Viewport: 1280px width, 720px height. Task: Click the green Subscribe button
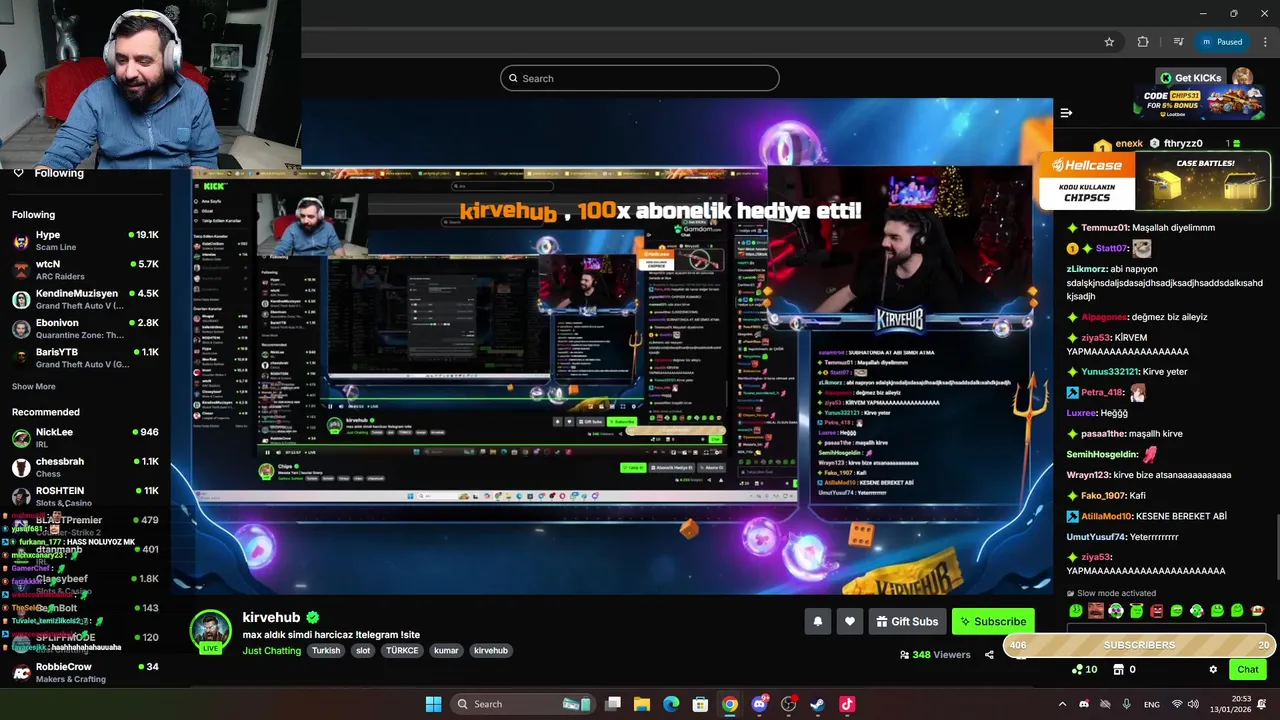[993, 621]
